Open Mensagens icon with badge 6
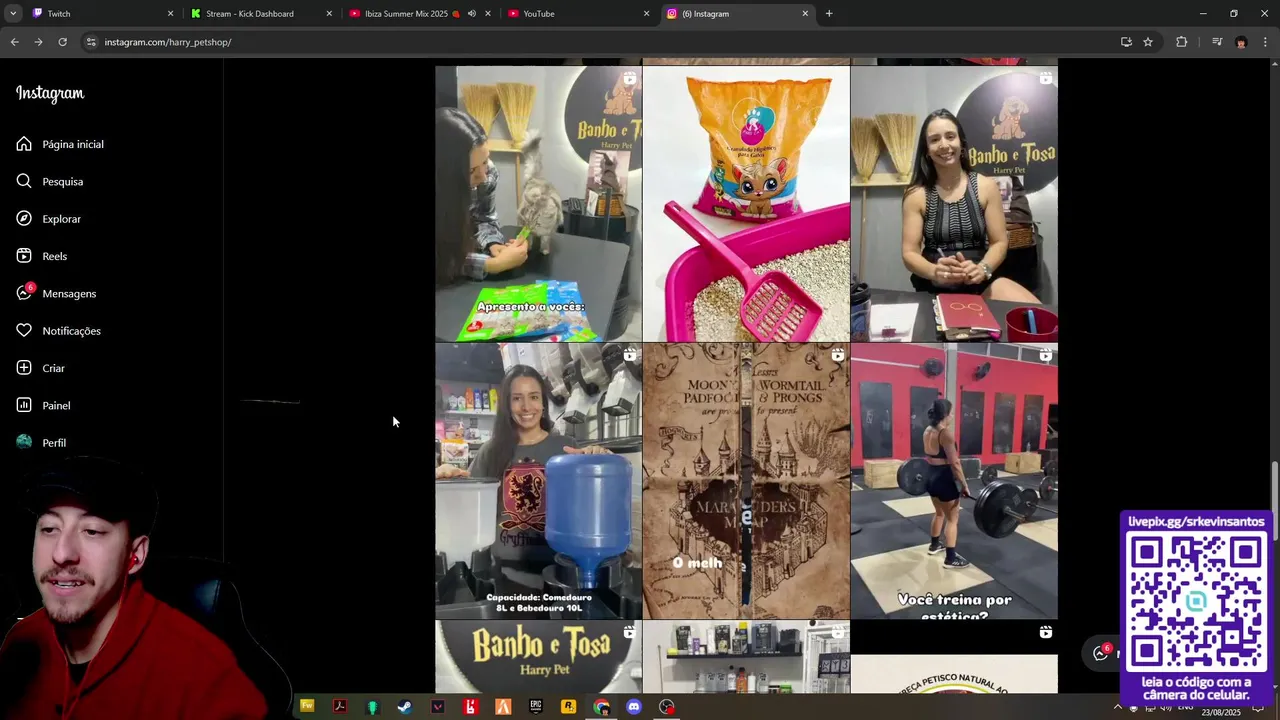The height and width of the screenshot is (720, 1280). click(25, 293)
